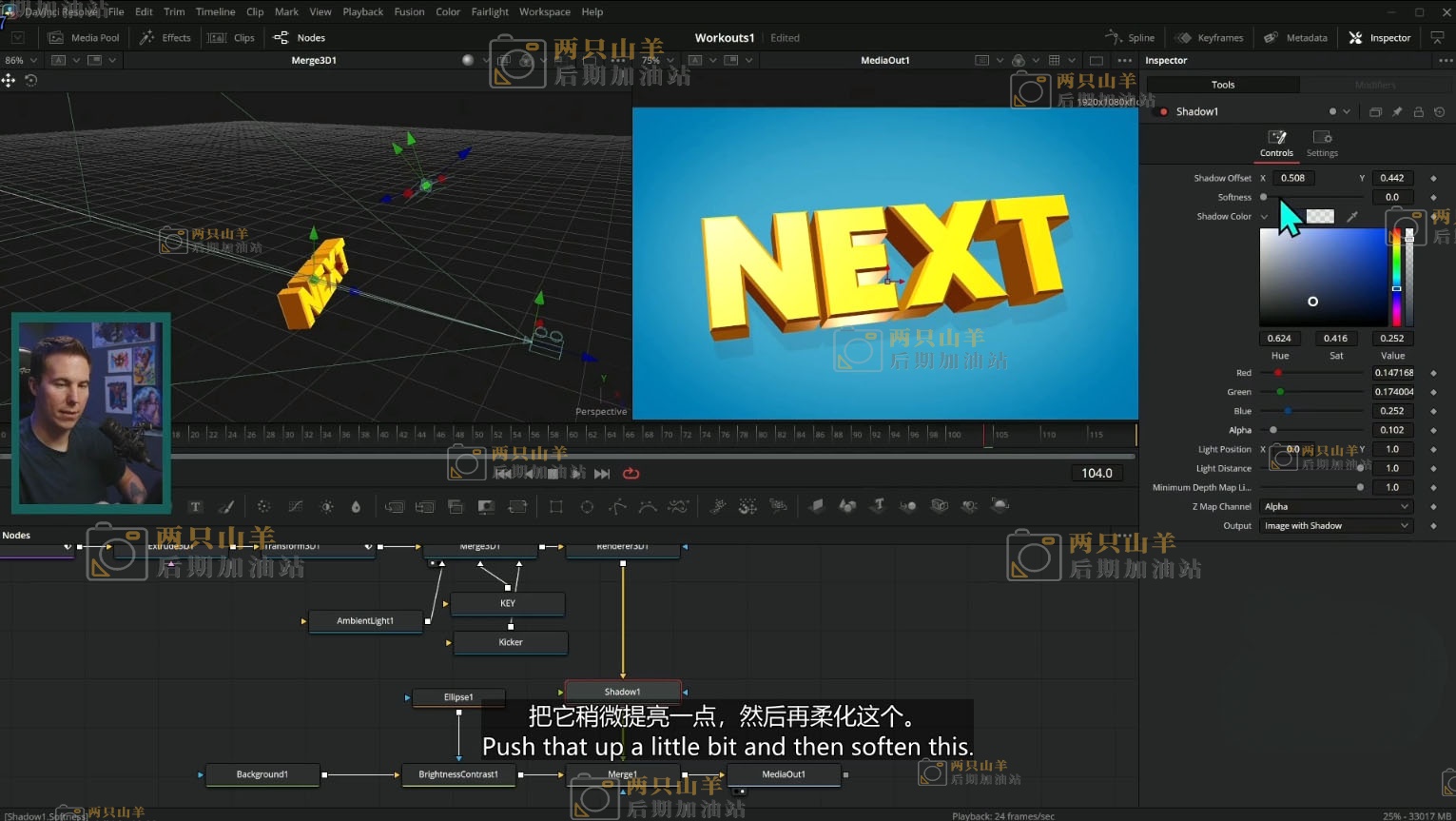1456x821 pixels.
Task: Select the Rectangle mask tool
Action: pyautogui.click(x=556, y=507)
